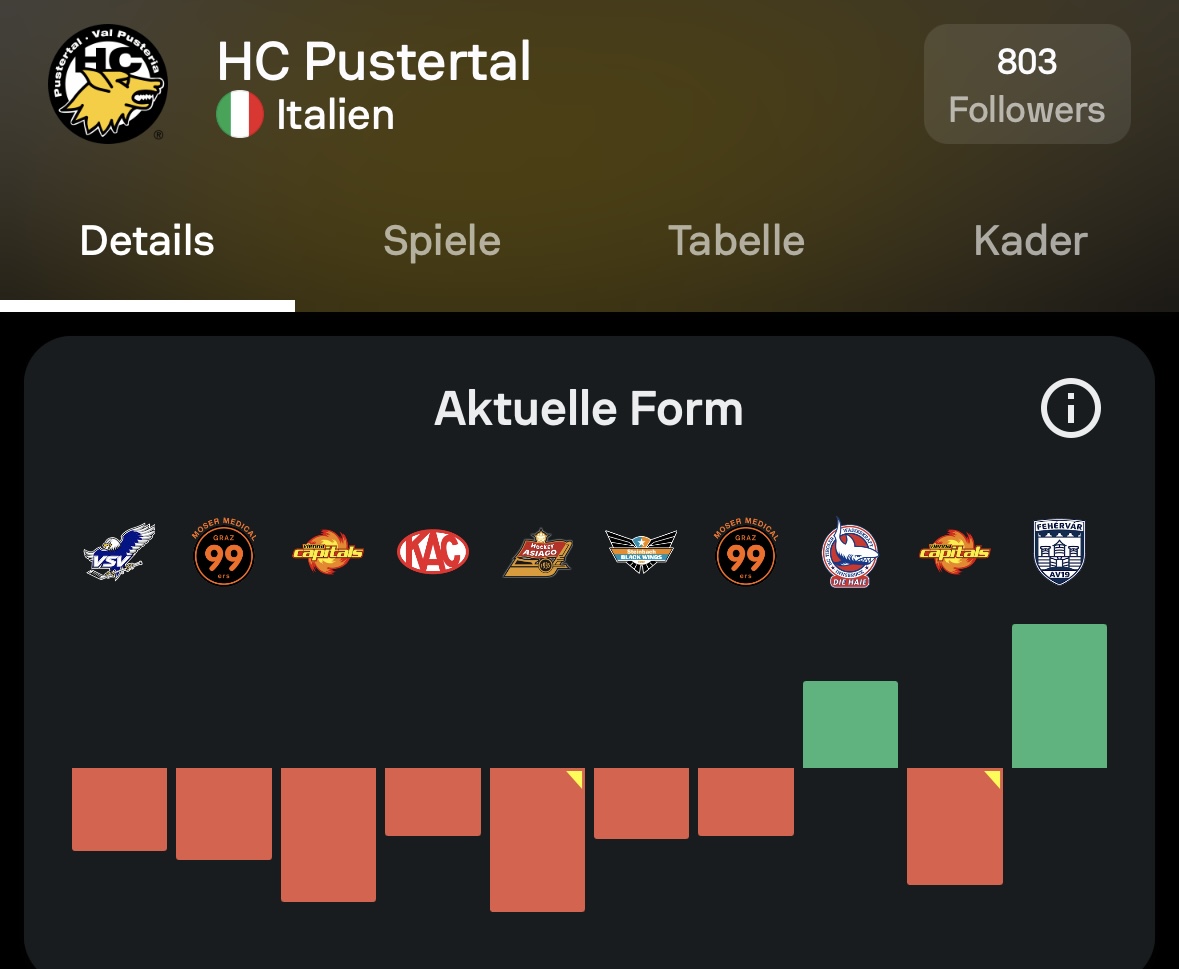Image resolution: width=1179 pixels, height=969 pixels.
Task: Click the green bar under Fehérvár logo
Action: 1059,696
